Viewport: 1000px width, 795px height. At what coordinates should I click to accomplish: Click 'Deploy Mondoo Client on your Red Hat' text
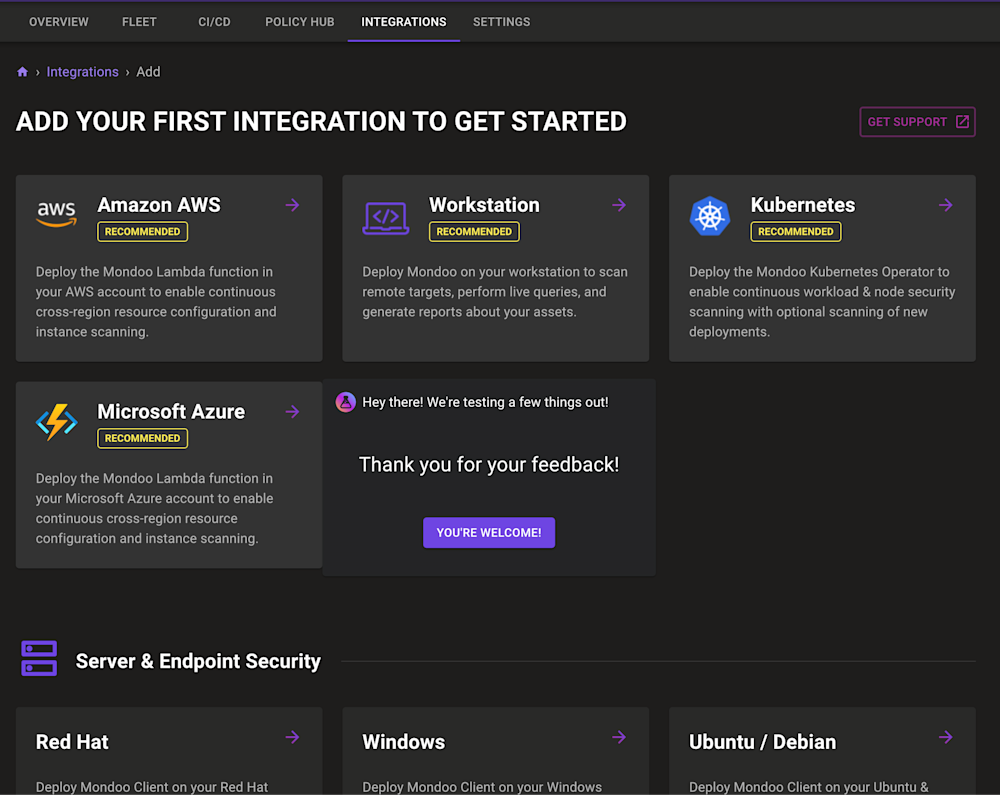tap(152, 787)
